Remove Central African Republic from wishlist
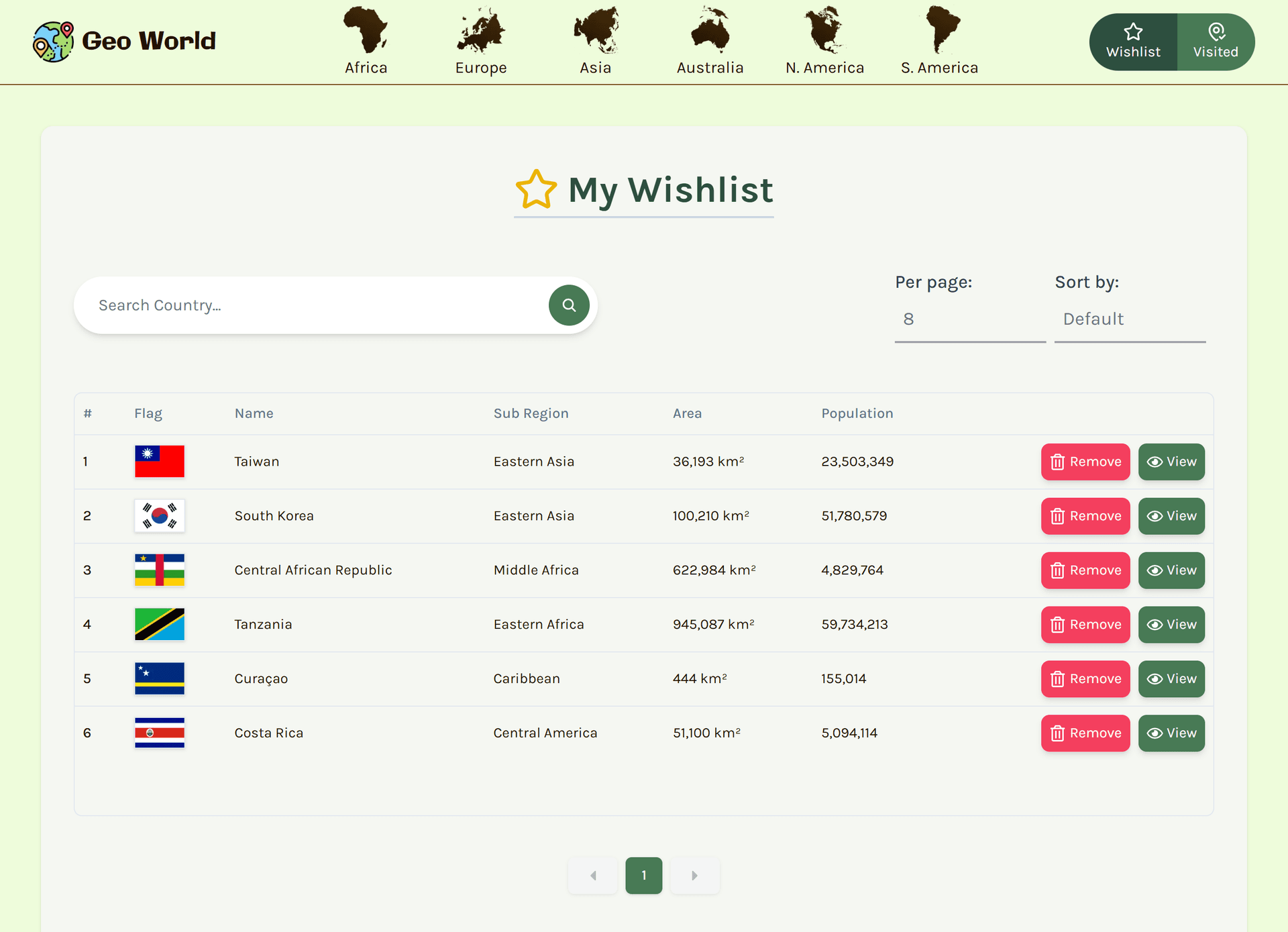The width and height of the screenshot is (1288, 932). (1085, 570)
